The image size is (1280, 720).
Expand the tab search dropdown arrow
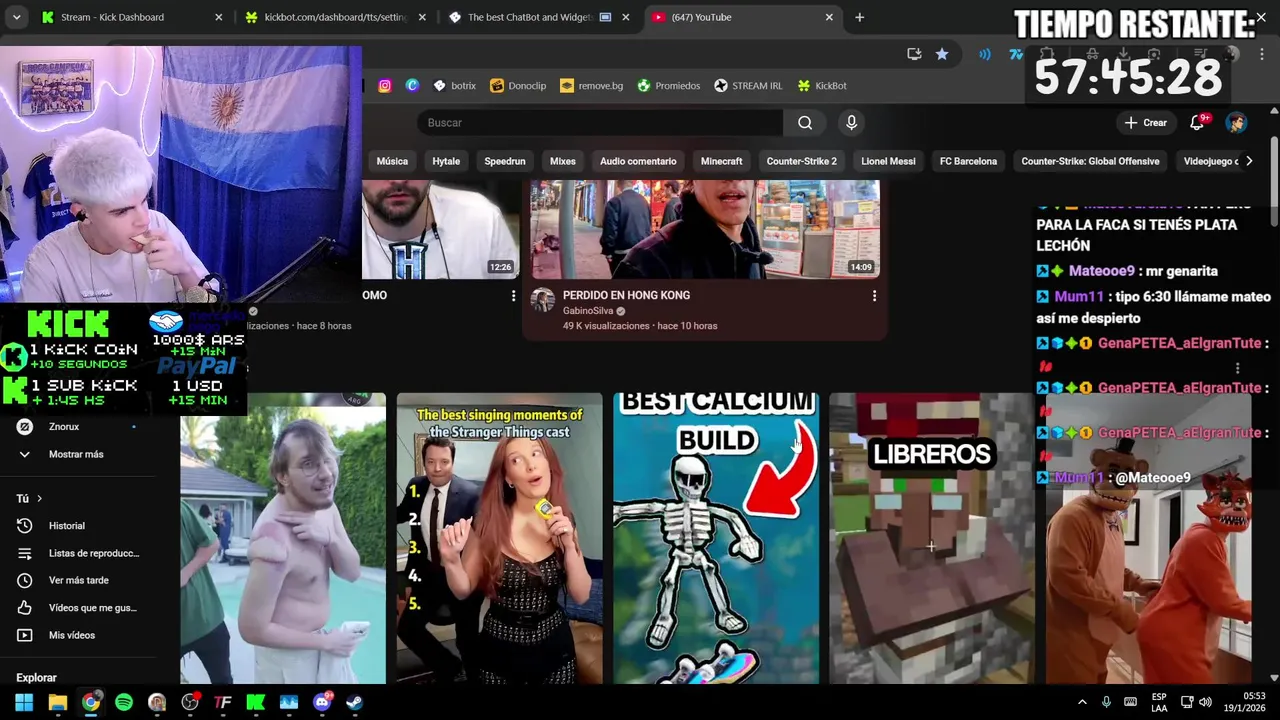[16, 17]
